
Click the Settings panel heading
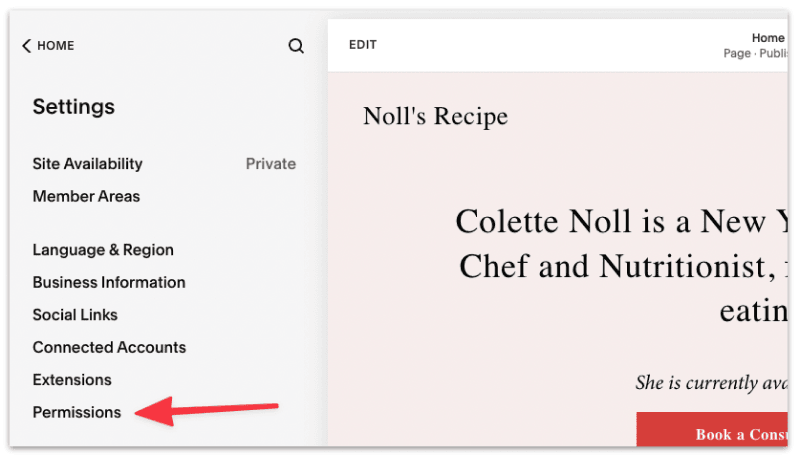(x=74, y=107)
